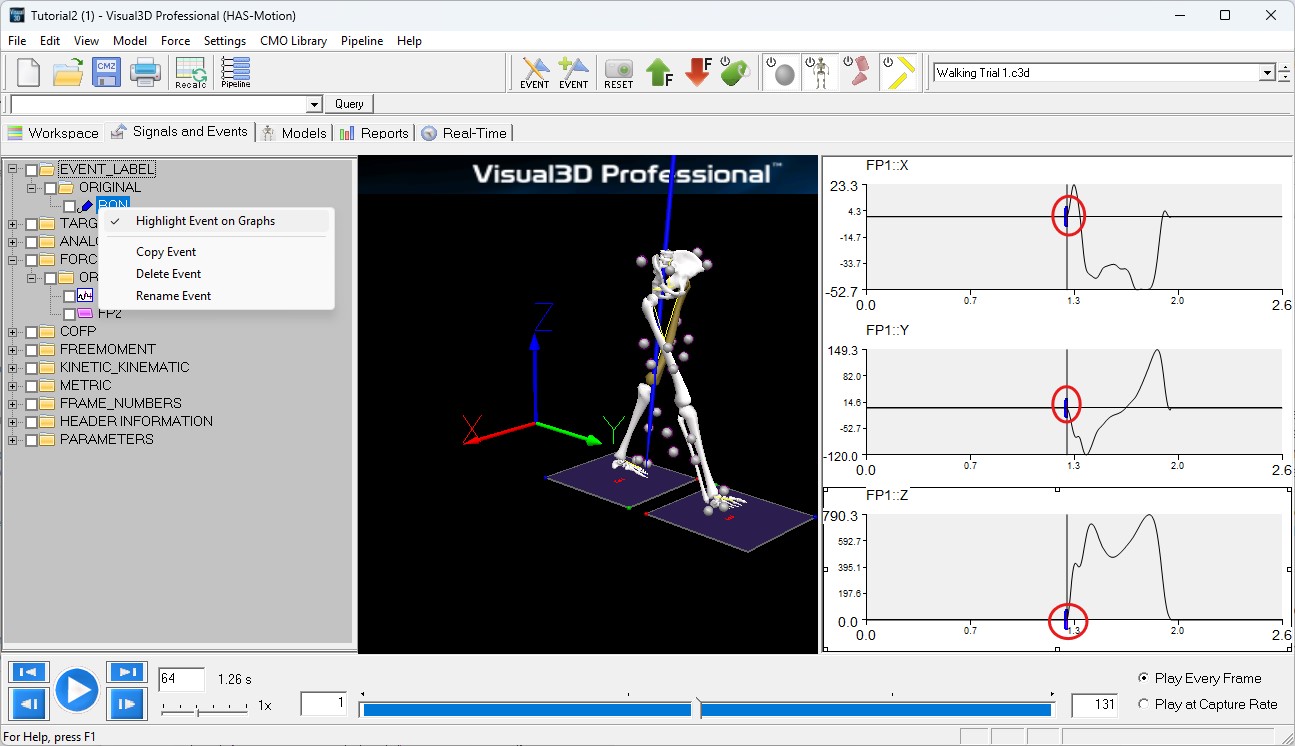This screenshot has height=746, width=1295.
Task: Switch to the Workspace tab
Action: pos(53,132)
